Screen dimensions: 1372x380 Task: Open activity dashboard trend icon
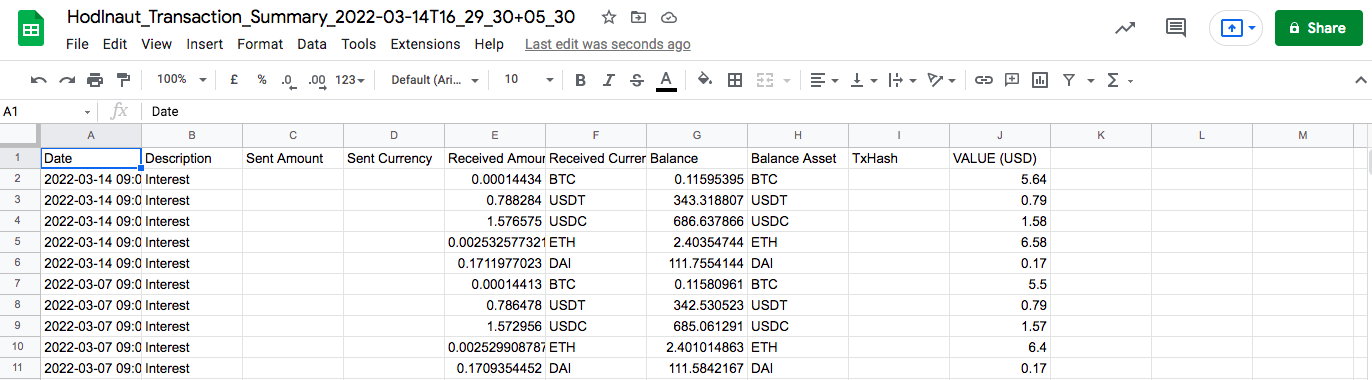(x=1125, y=28)
